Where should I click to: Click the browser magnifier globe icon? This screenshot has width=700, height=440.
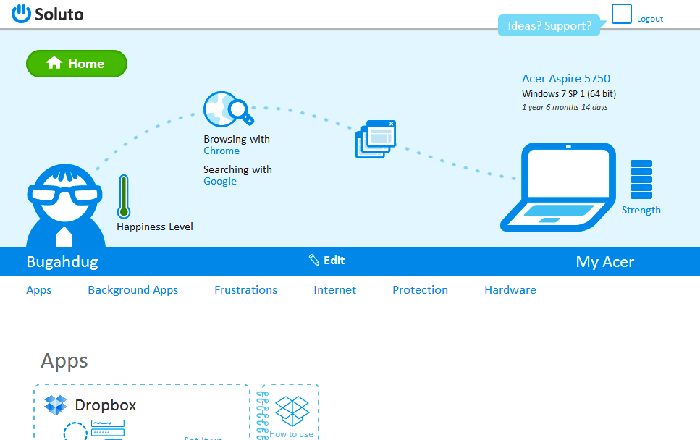coord(224,108)
